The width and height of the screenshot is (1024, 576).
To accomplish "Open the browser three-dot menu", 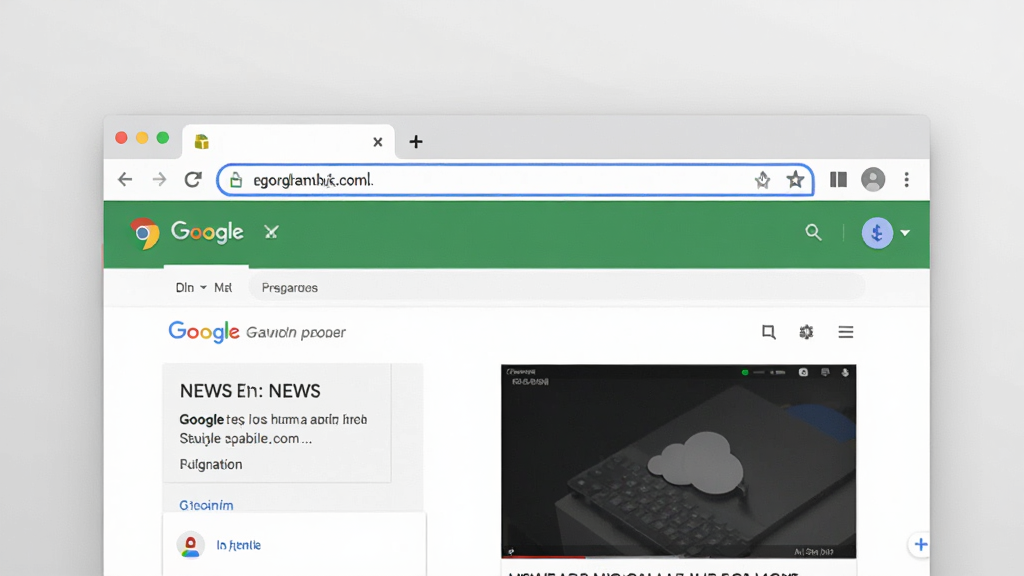I will pos(906,180).
